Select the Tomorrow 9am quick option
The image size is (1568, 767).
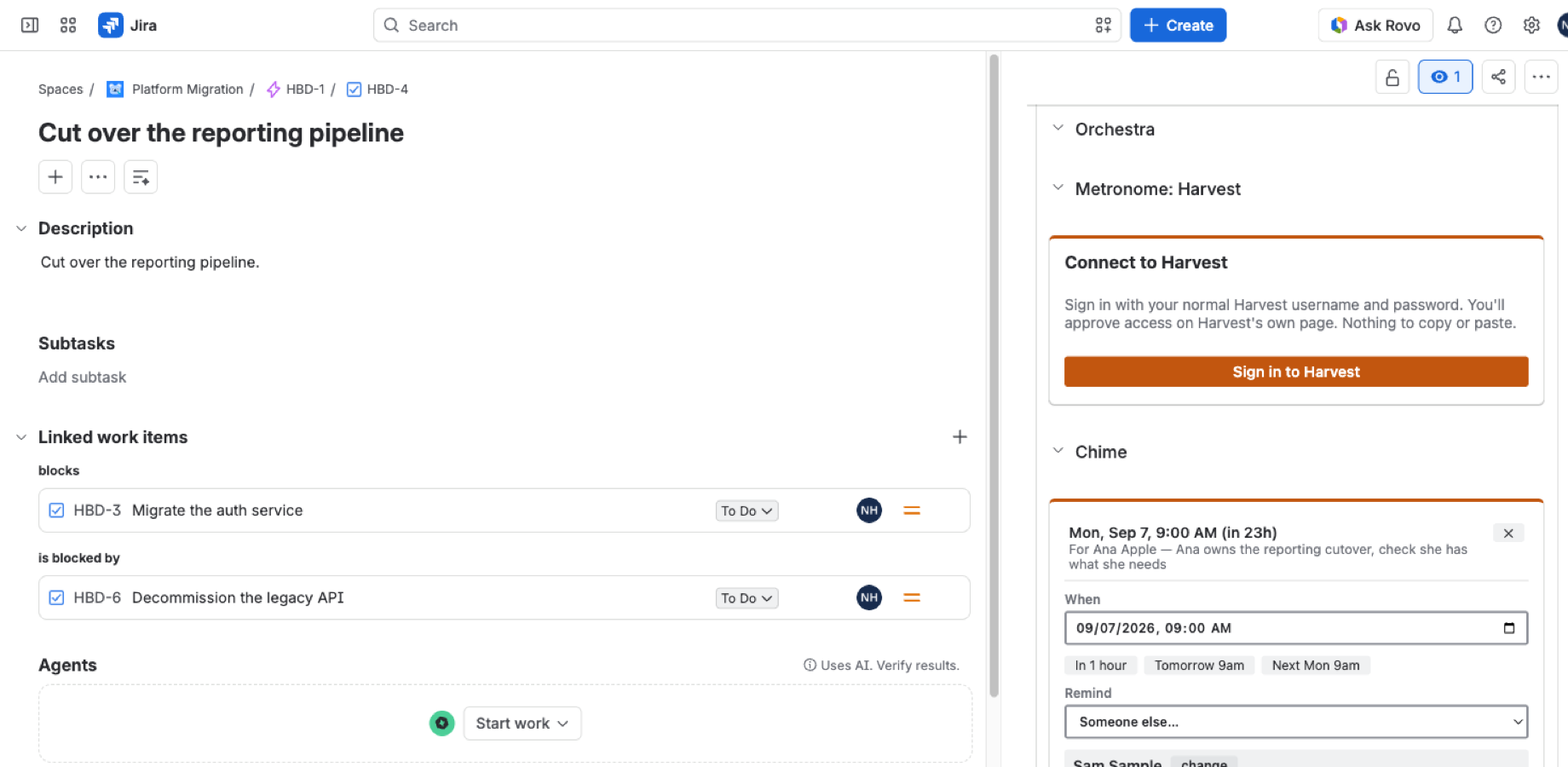click(1199, 666)
